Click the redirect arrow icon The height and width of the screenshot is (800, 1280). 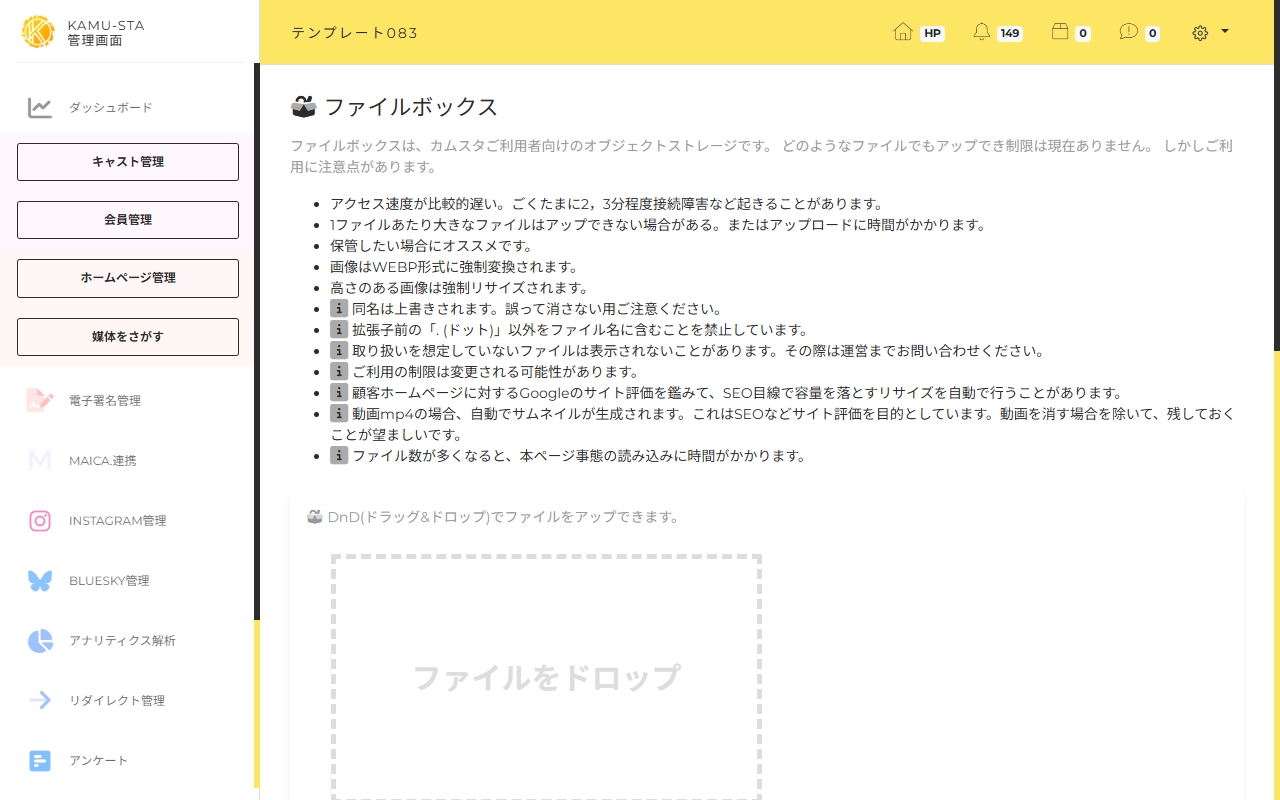(40, 701)
